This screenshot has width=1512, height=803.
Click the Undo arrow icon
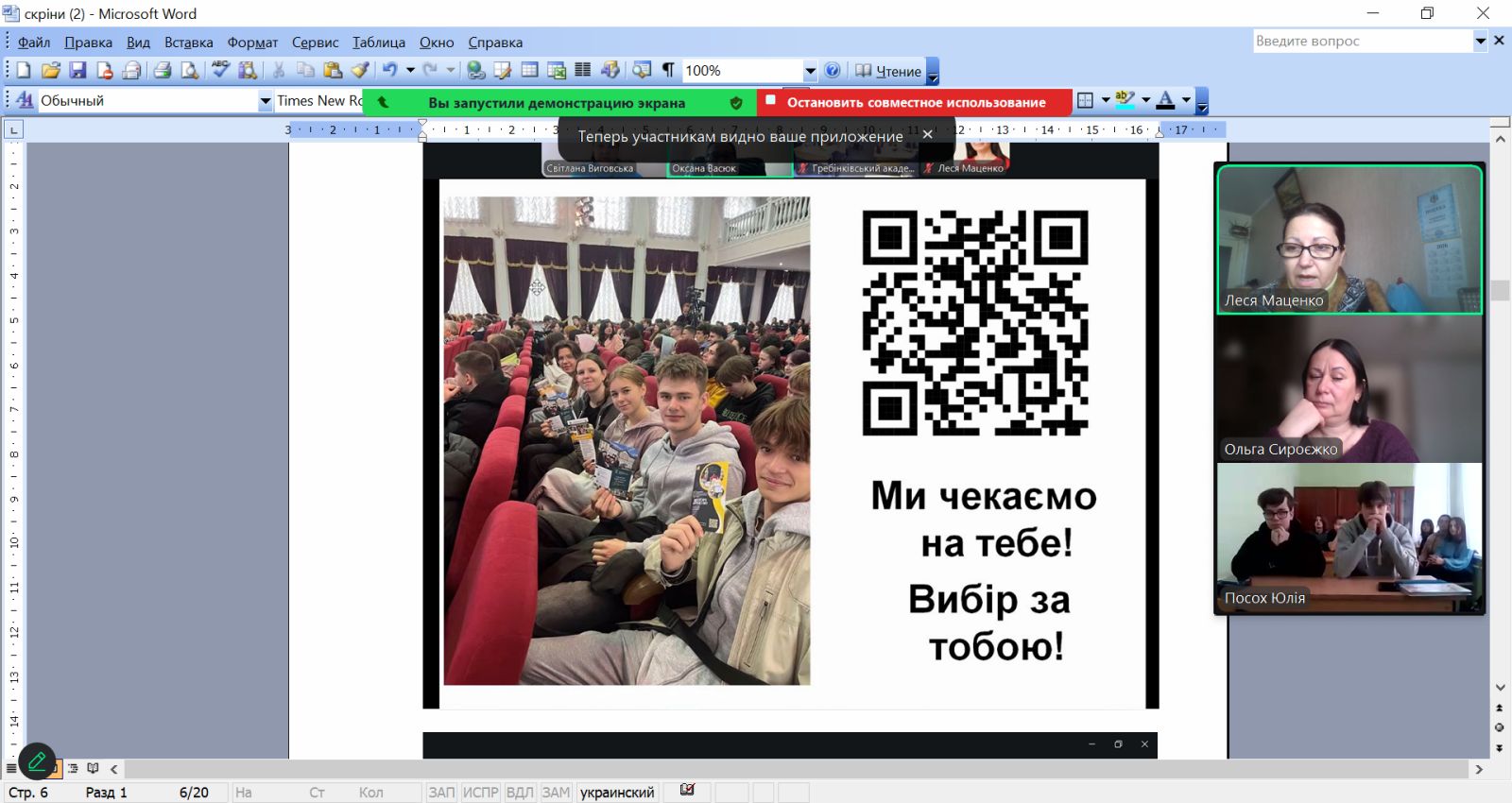pyautogui.click(x=388, y=71)
